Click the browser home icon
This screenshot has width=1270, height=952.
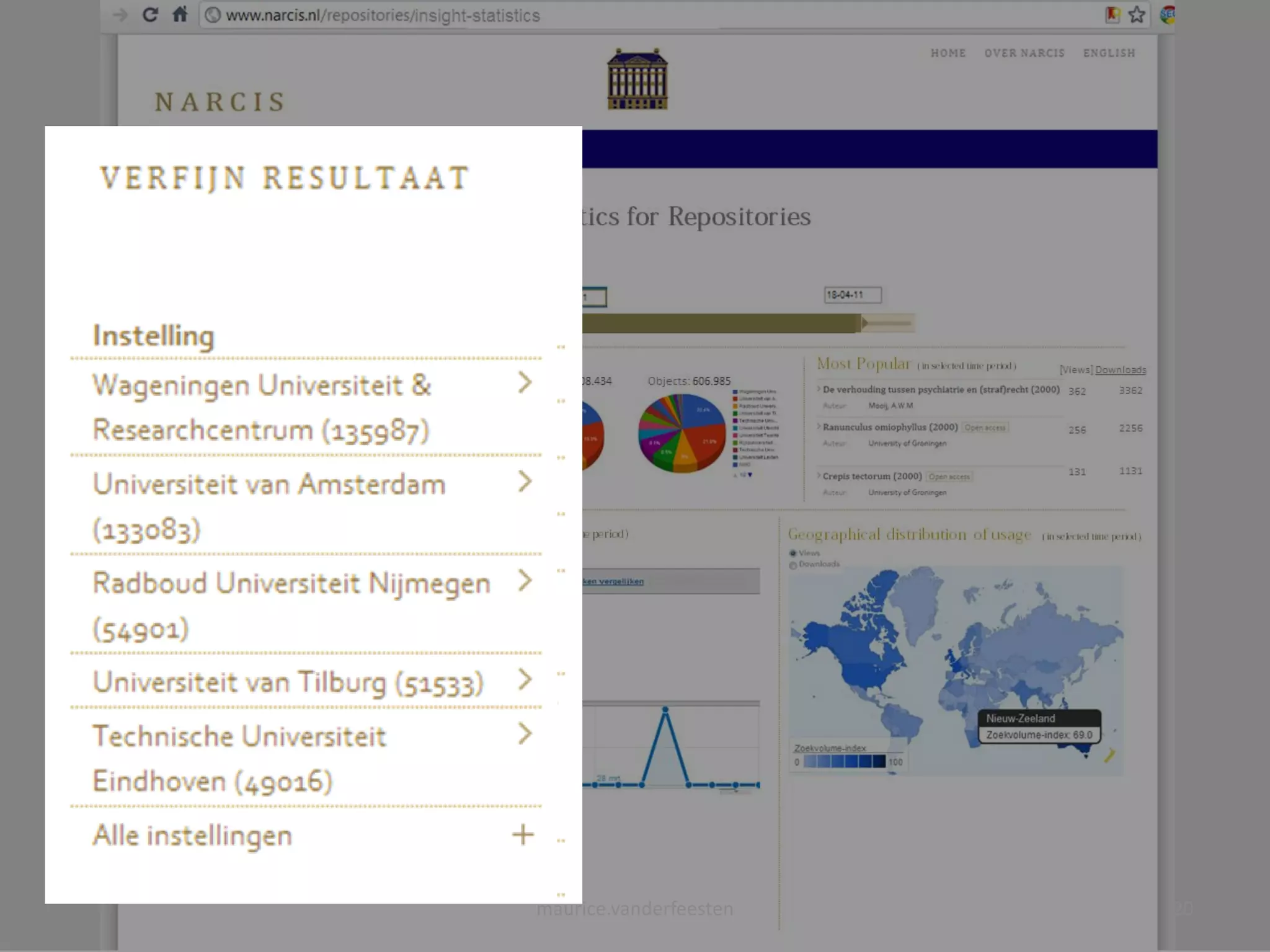pyautogui.click(x=180, y=15)
